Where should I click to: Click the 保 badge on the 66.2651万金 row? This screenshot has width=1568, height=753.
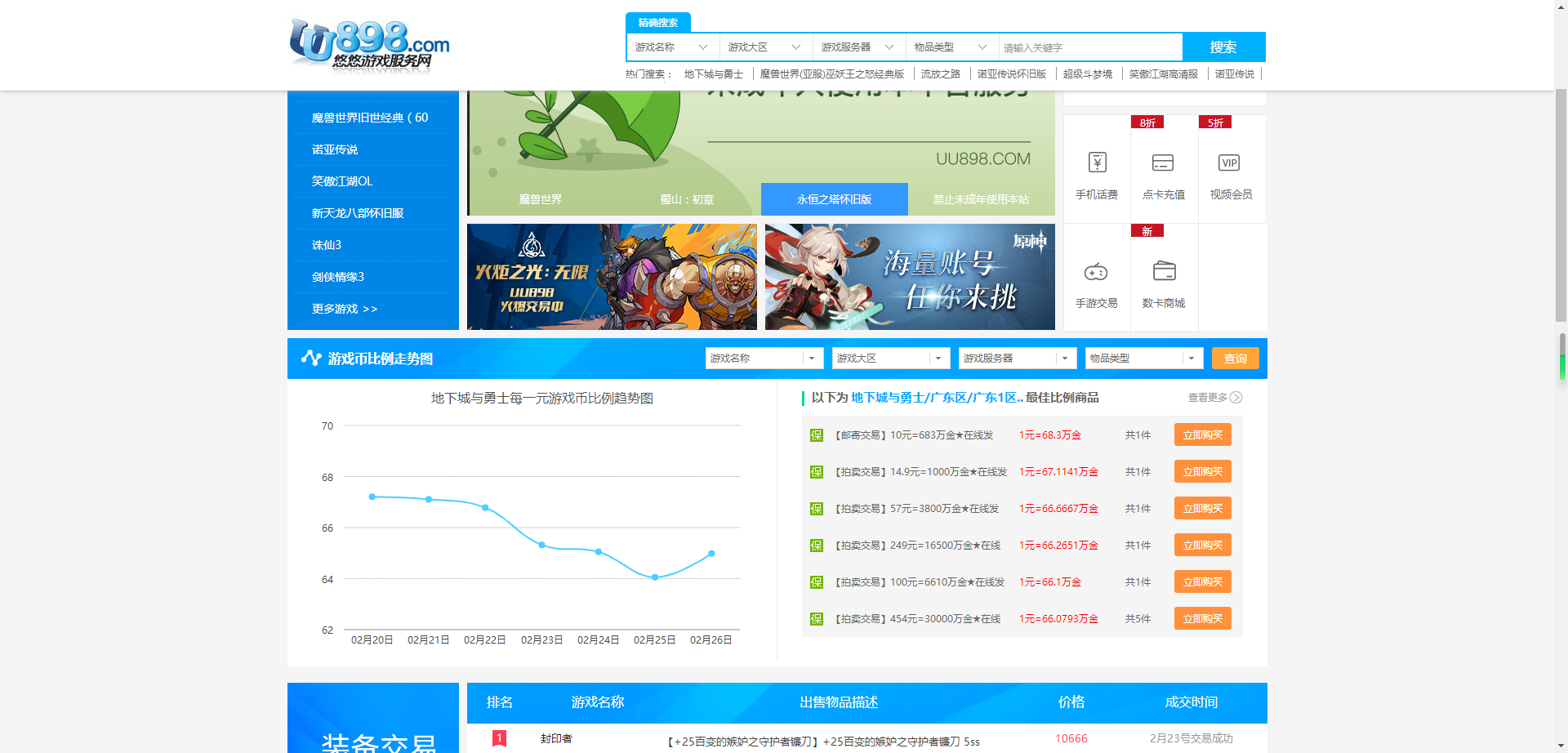pos(816,546)
